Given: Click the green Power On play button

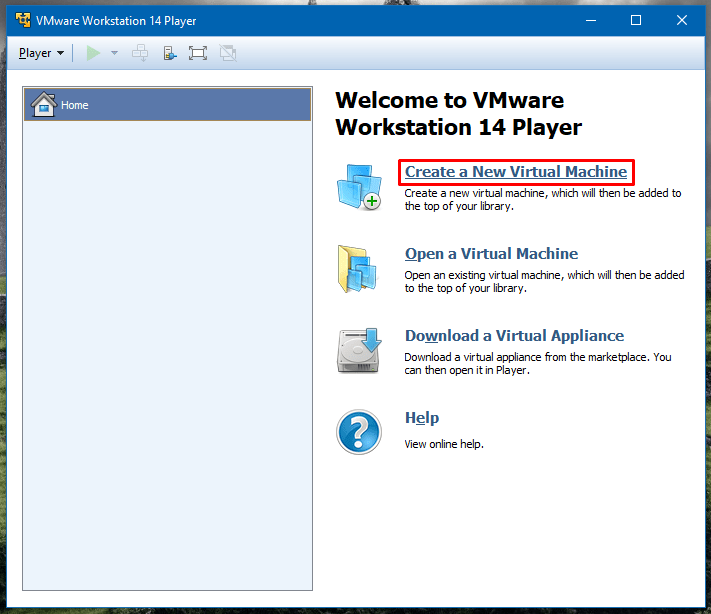Looking at the screenshot, I should (93, 53).
